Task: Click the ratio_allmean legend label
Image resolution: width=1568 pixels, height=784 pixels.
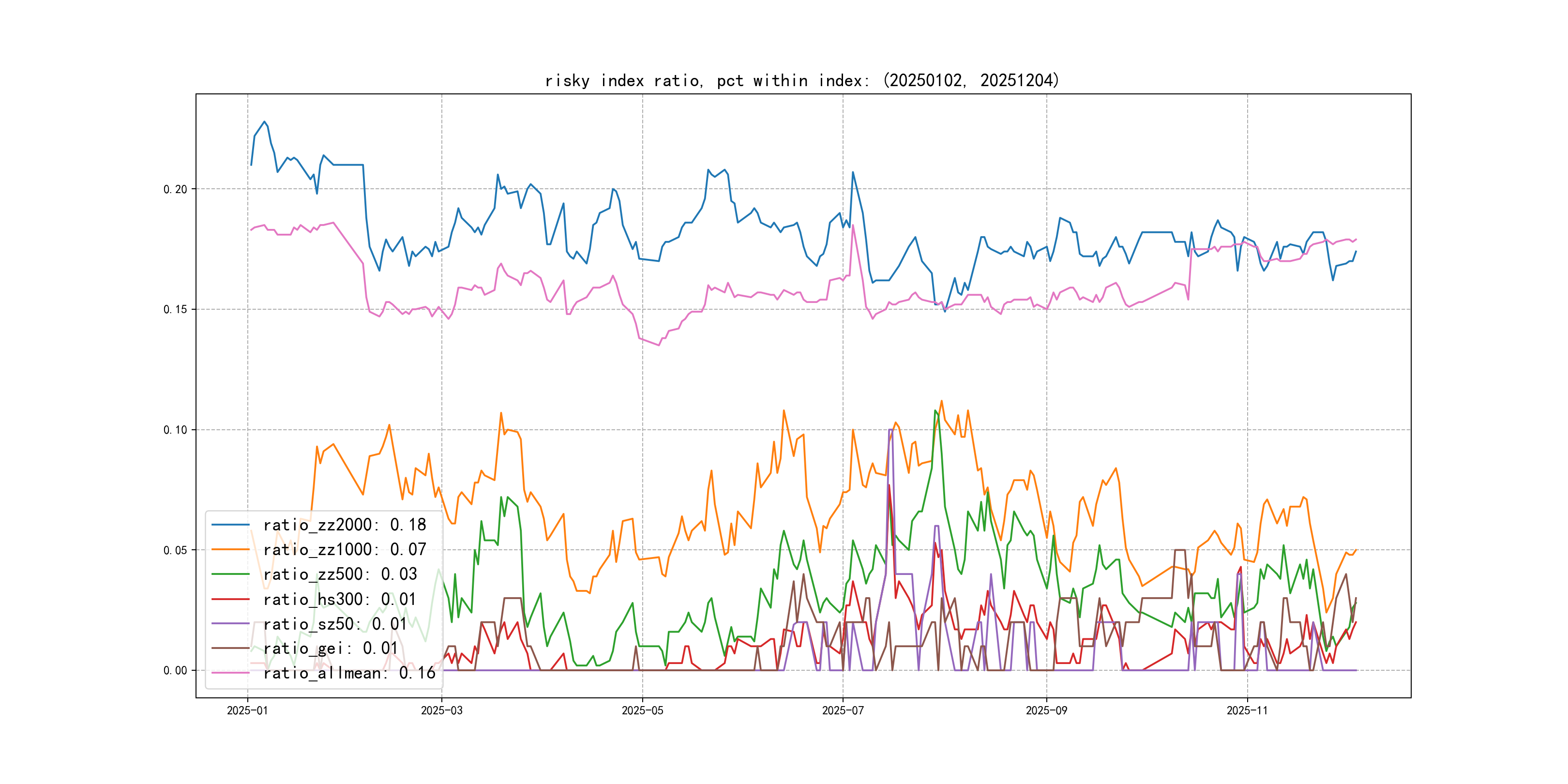Action: coord(349,673)
